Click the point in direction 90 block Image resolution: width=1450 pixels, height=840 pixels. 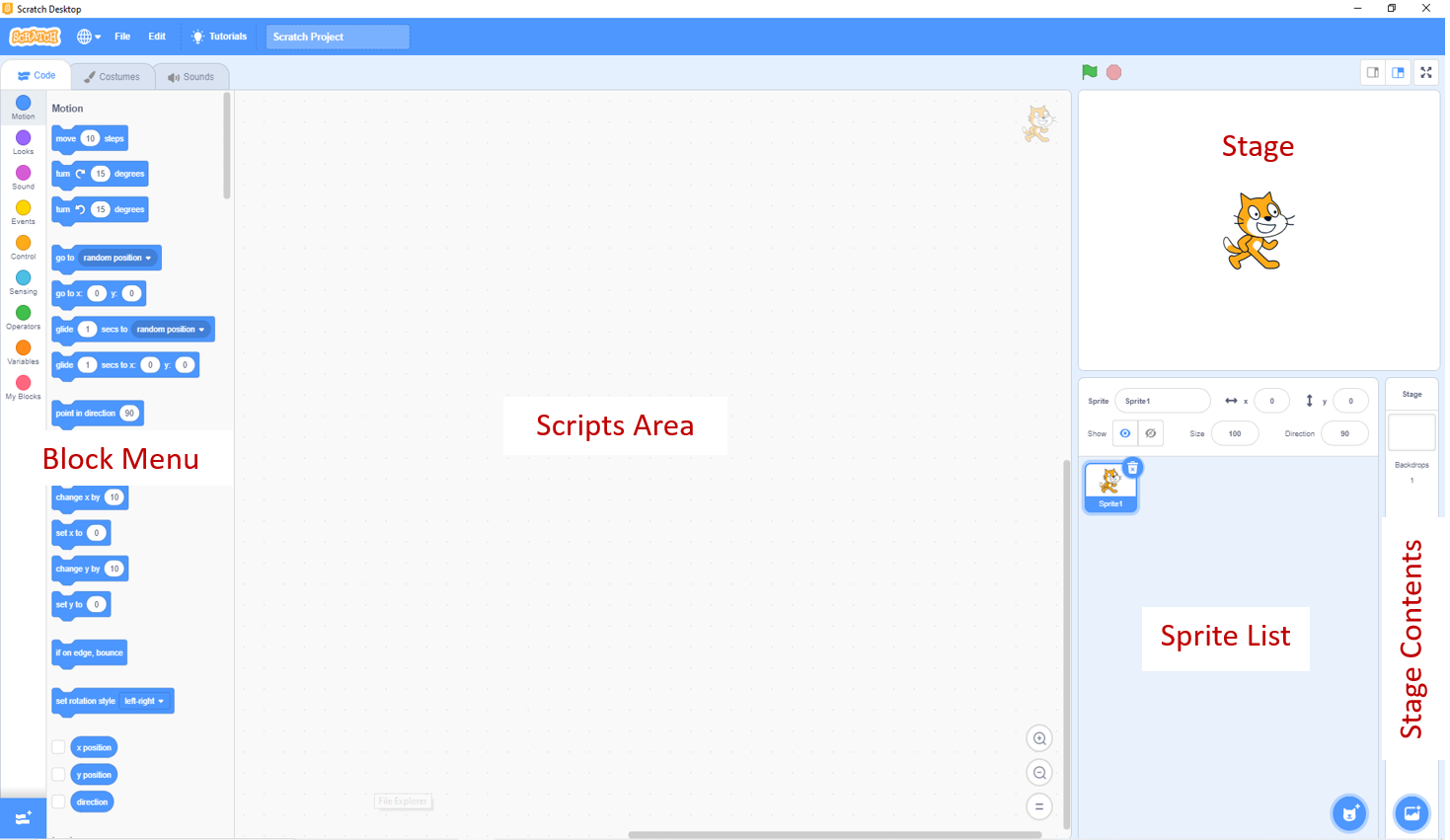click(98, 414)
